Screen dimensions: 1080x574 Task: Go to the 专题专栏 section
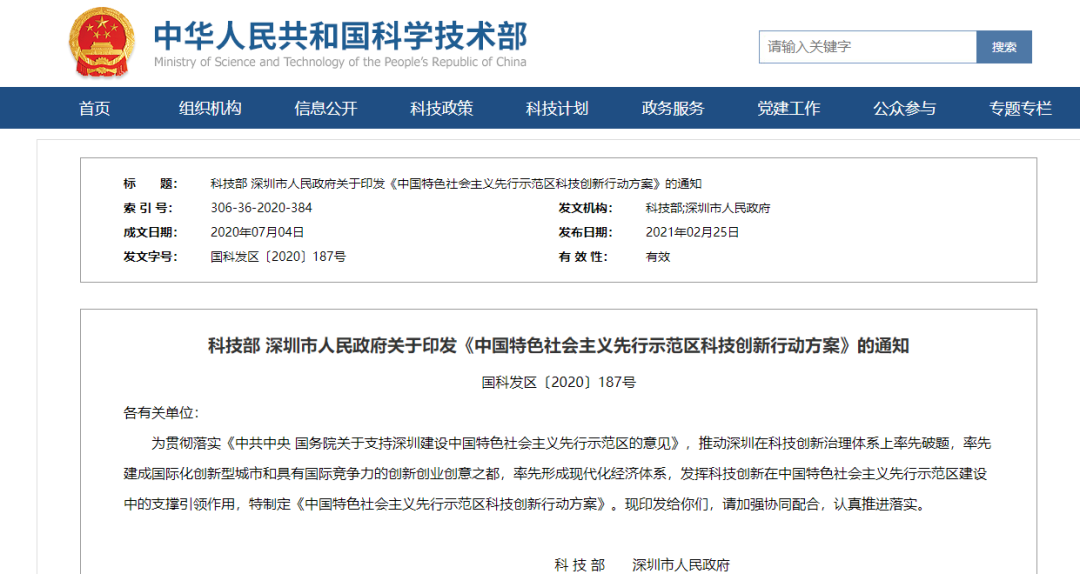click(1020, 109)
